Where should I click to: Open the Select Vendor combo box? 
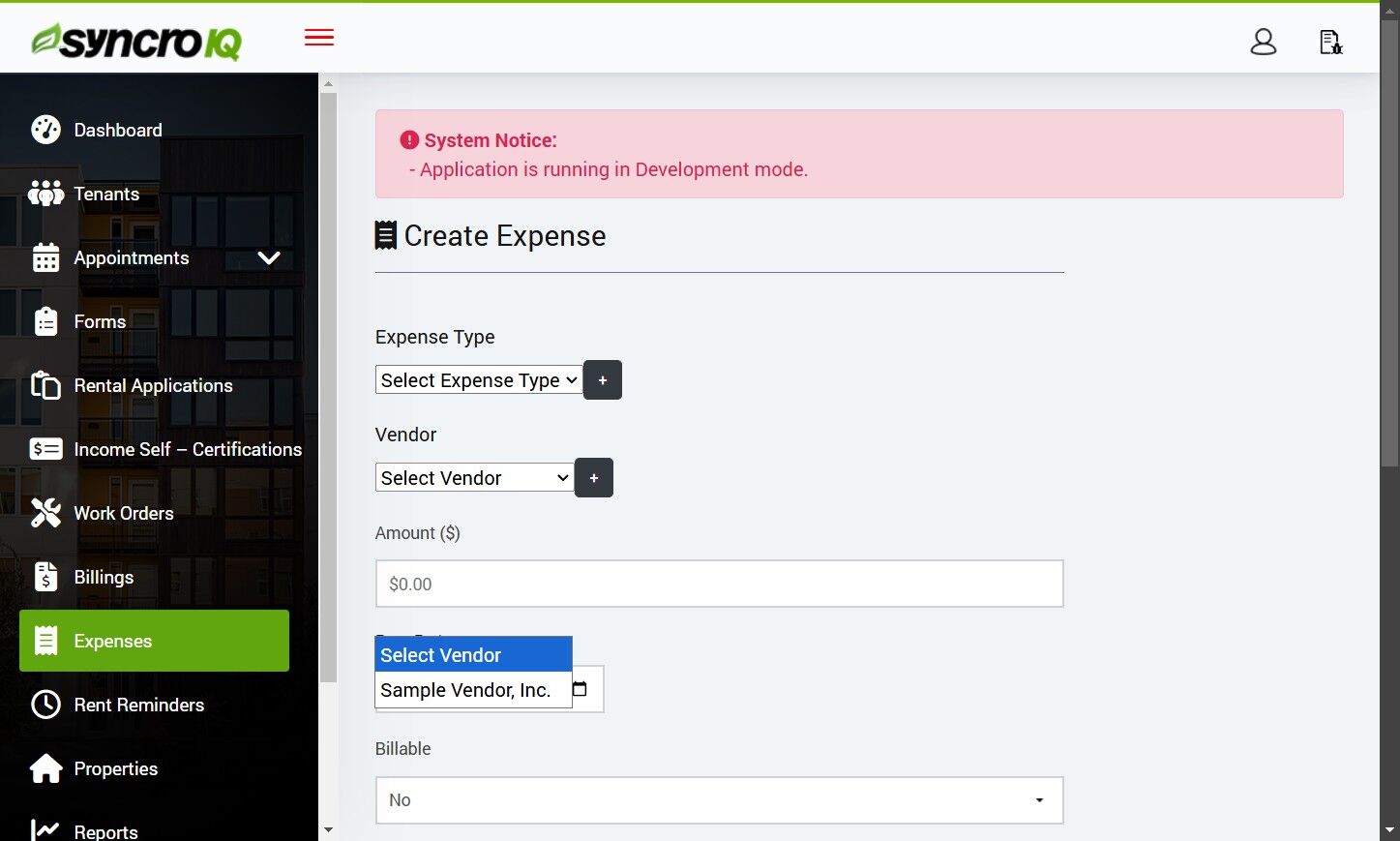coord(474,477)
